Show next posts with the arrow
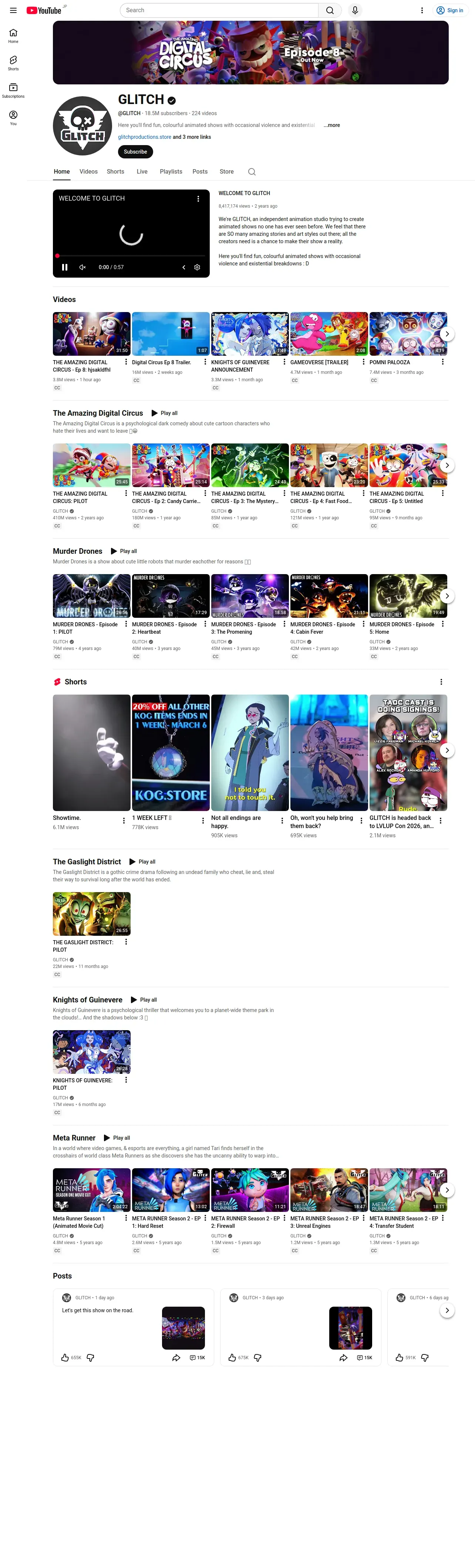This screenshot has width=475, height=1568. pyautogui.click(x=447, y=1310)
